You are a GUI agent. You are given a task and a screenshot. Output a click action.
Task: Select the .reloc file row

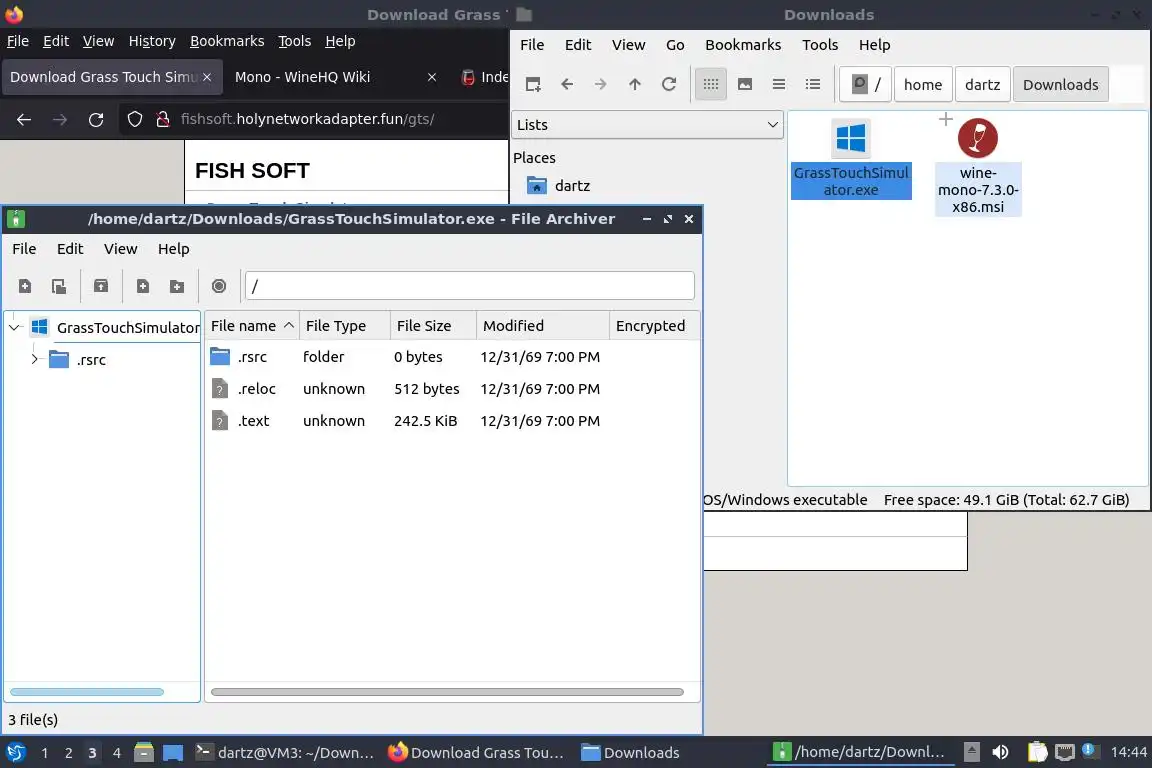pyautogui.click(x=452, y=389)
